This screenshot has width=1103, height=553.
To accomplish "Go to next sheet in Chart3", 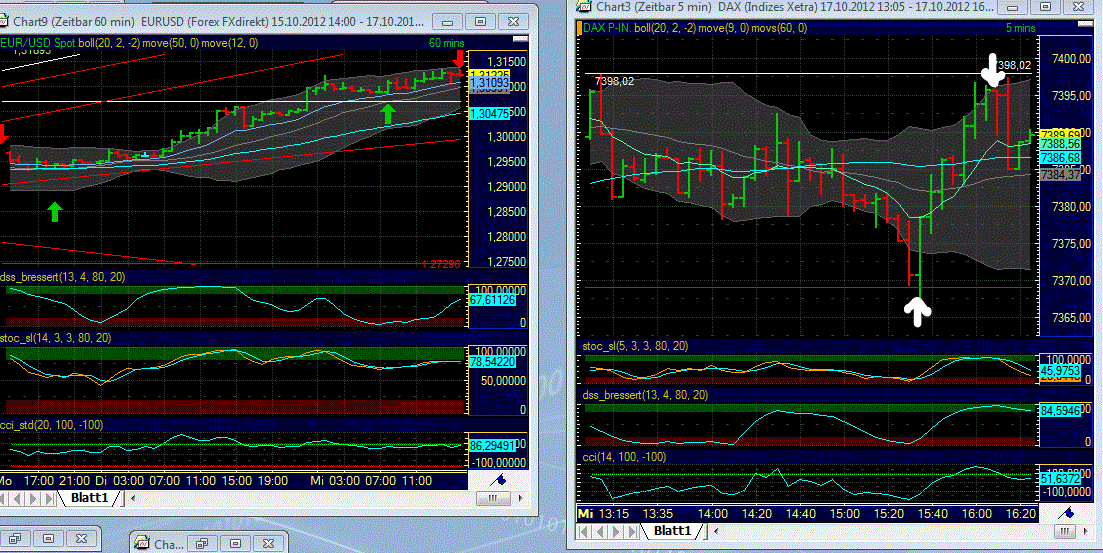I will (615, 530).
